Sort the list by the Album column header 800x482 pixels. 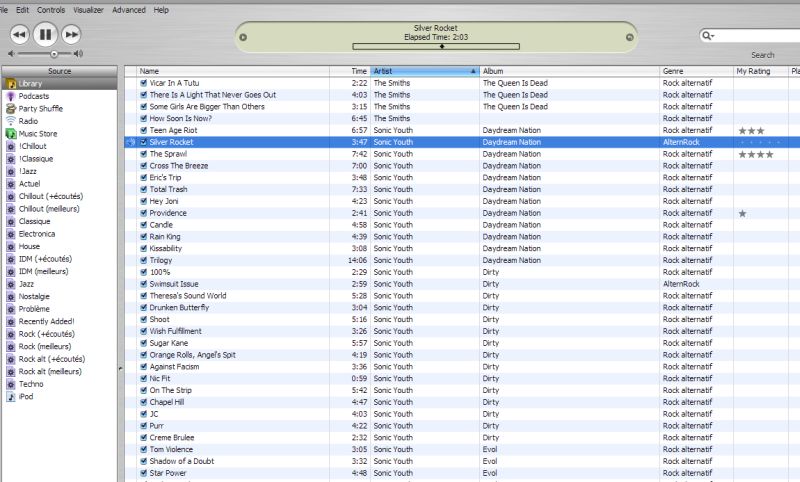coord(568,71)
